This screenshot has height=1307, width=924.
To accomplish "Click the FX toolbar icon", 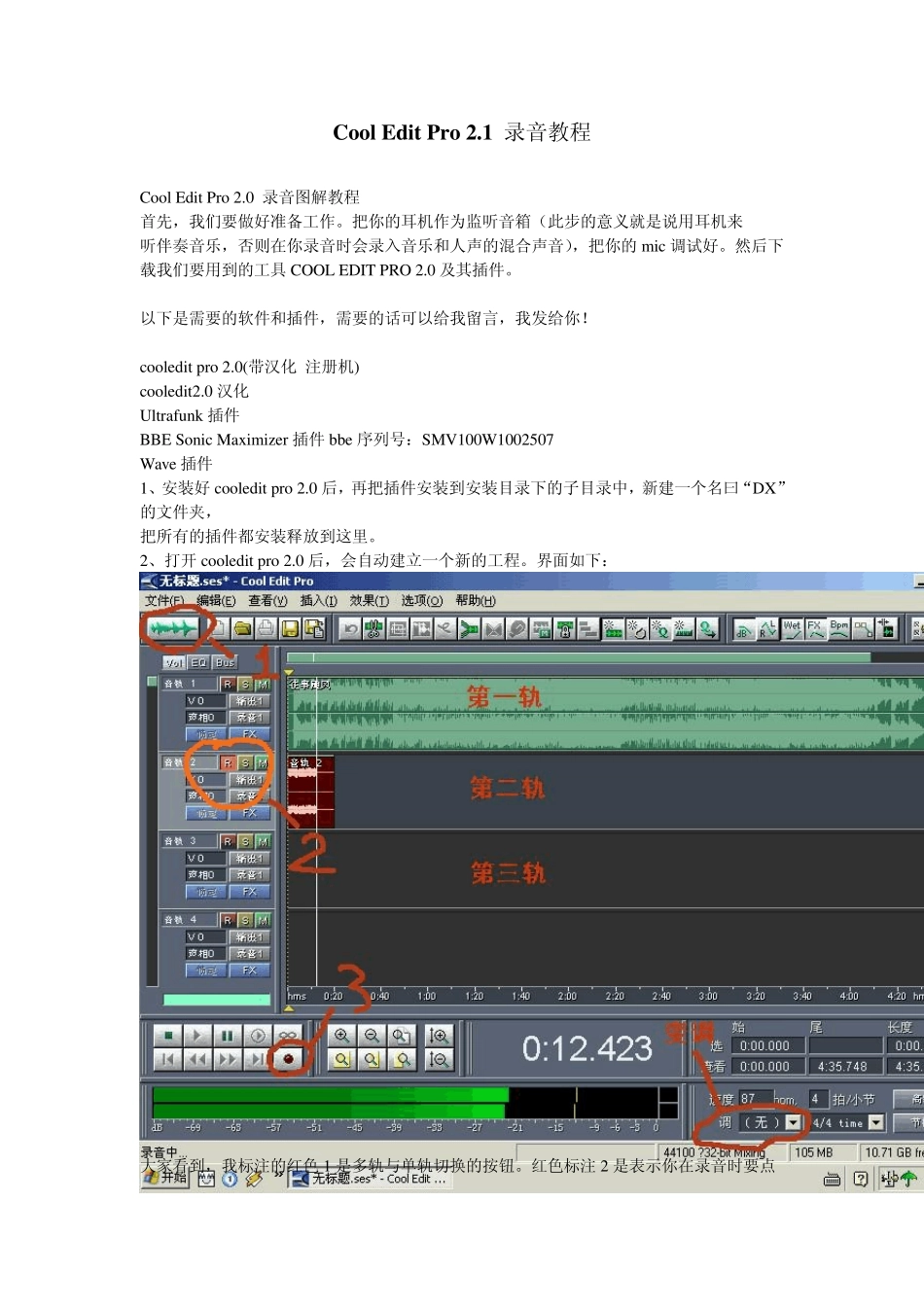I will click(815, 629).
